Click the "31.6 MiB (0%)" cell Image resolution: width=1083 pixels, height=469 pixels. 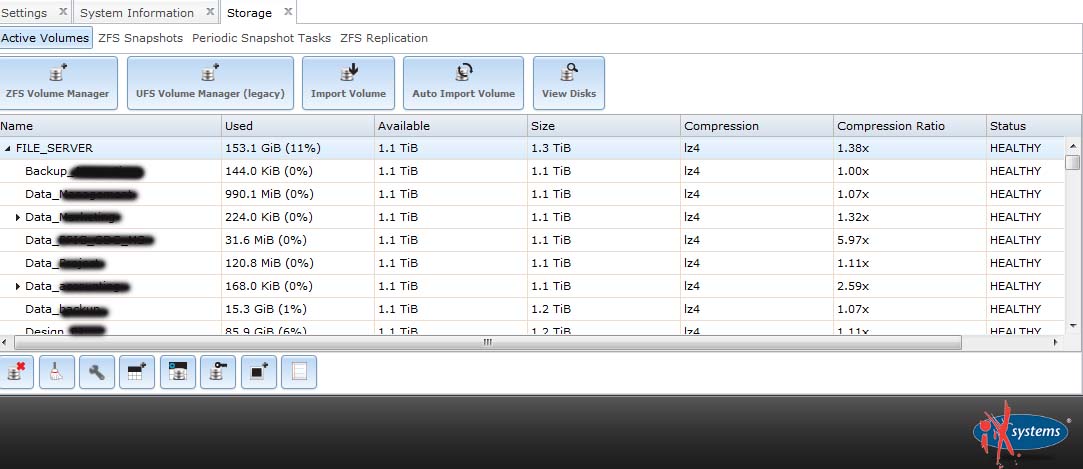coord(266,240)
